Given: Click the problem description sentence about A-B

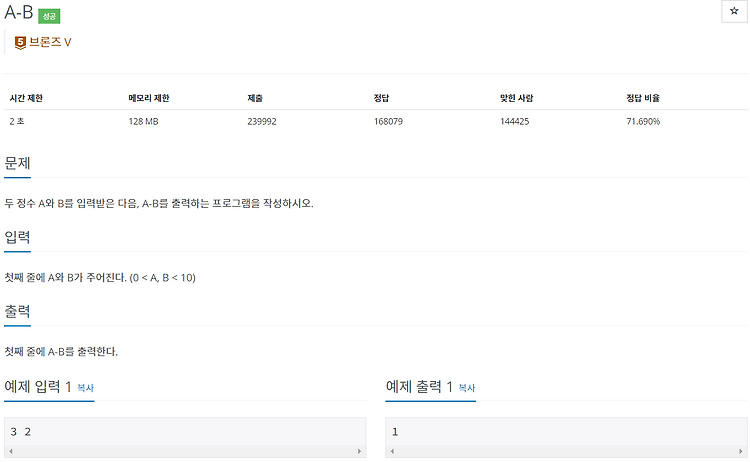Looking at the screenshot, I should 159,203.
